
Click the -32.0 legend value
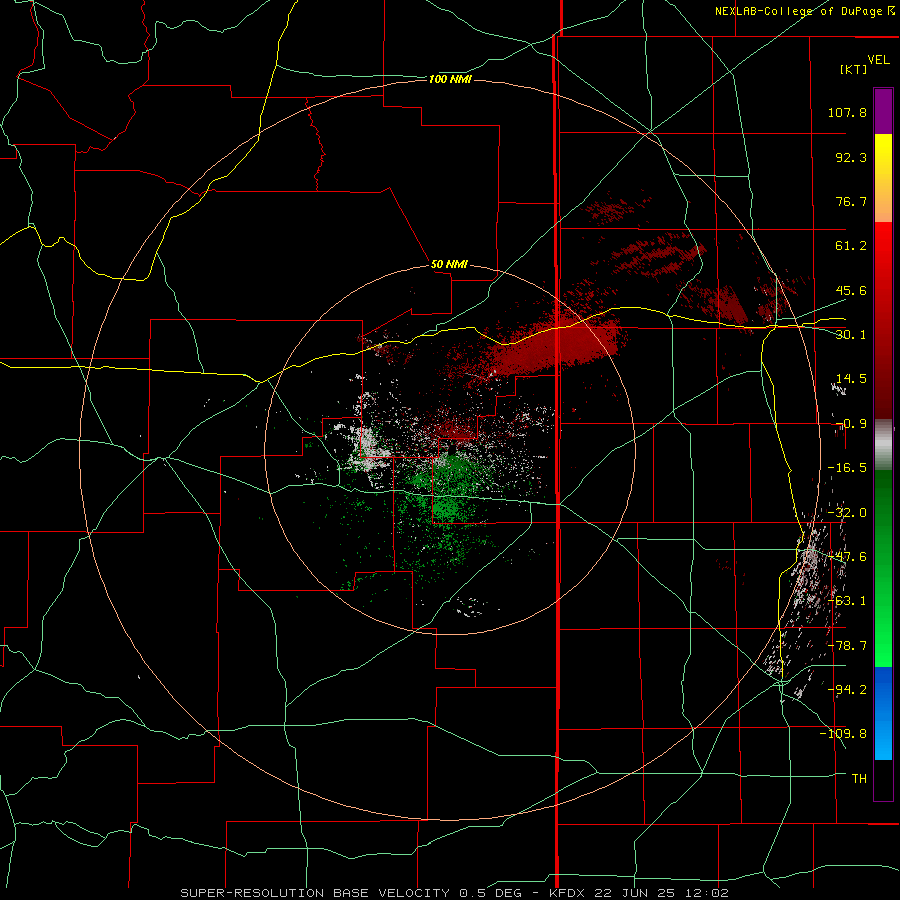coord(847,513)
